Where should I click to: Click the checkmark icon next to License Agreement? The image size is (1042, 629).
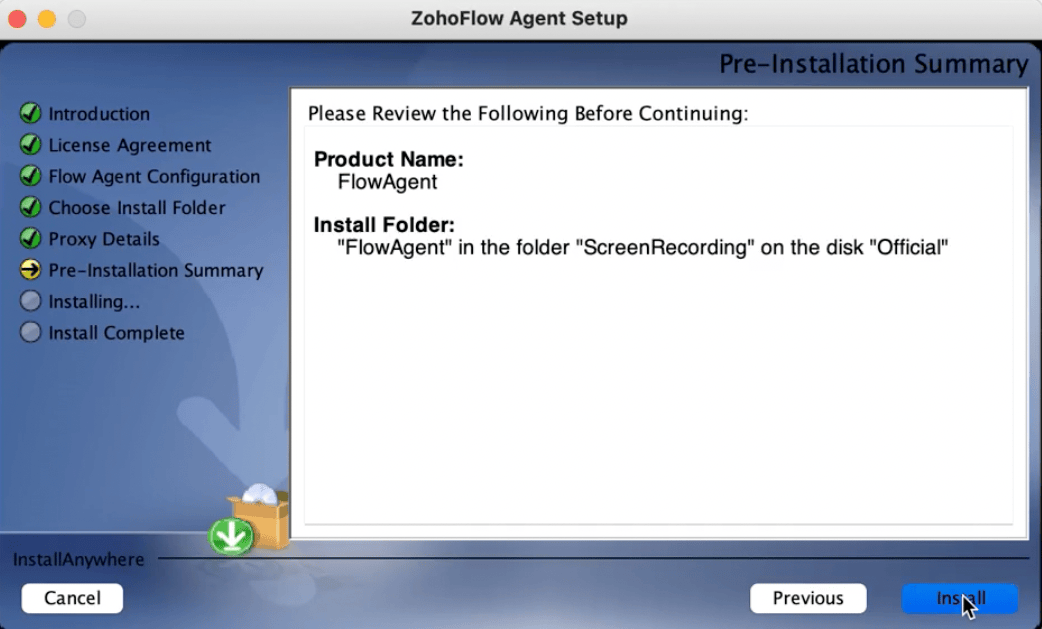[x=31, y=145]
